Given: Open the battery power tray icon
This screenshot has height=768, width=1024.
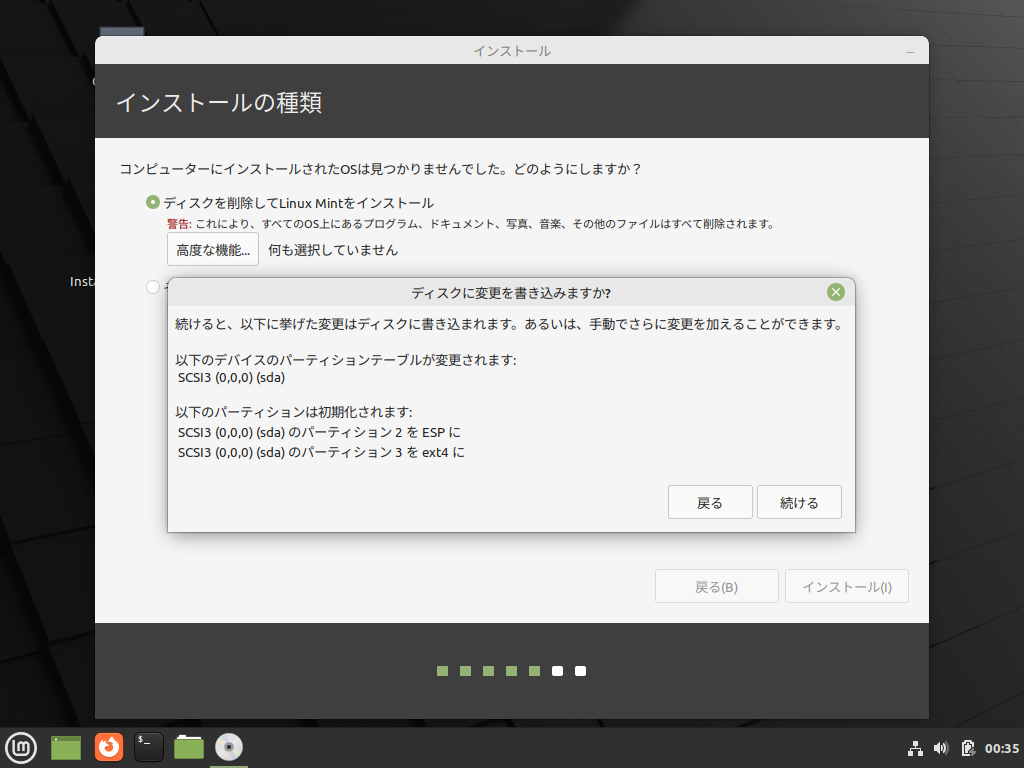Looking at the screenshot, I should 968,748.
